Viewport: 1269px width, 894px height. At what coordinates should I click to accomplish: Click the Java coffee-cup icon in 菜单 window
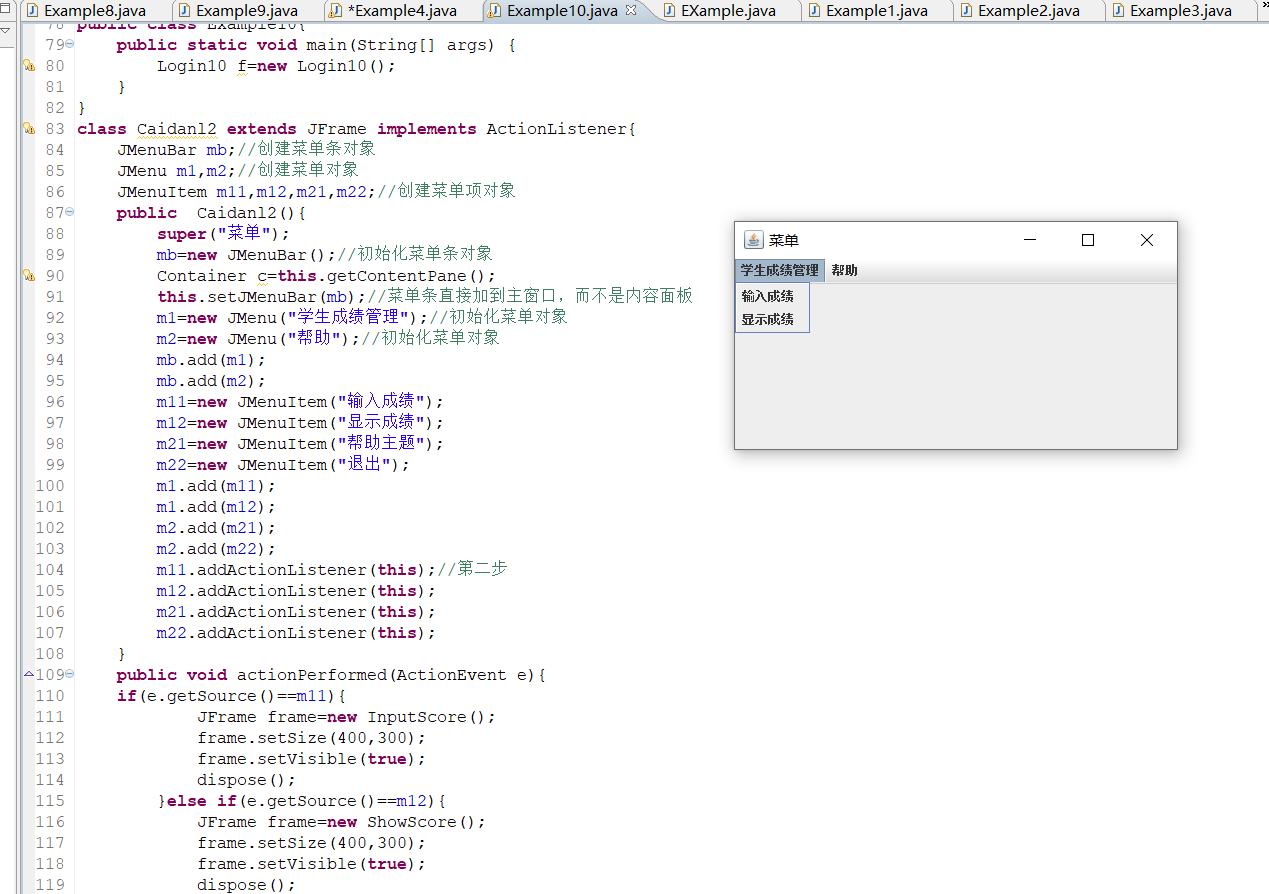click(753, 240)
